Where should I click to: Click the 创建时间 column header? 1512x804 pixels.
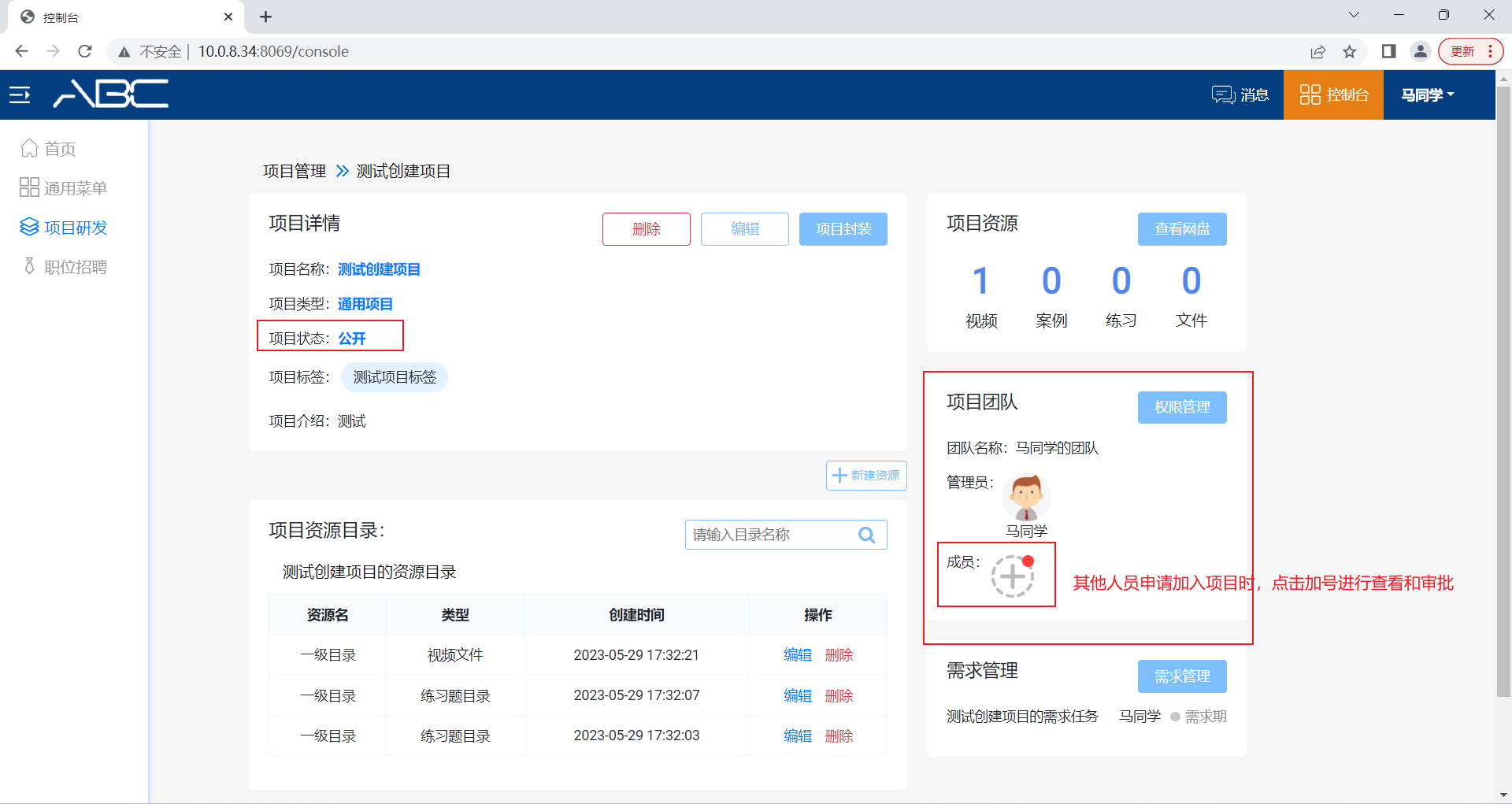(x=636, y=615)
